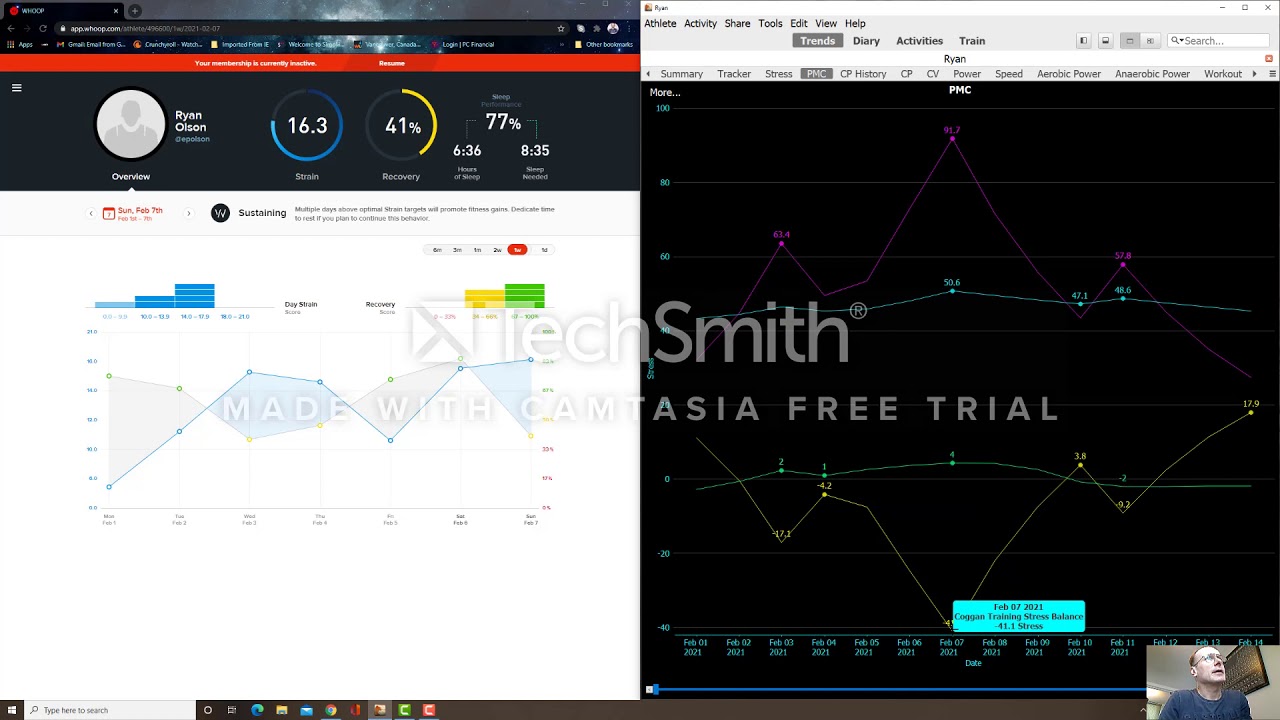Open Gmail bookmark
Screen dimensions: 1280x720
point(91,45)
